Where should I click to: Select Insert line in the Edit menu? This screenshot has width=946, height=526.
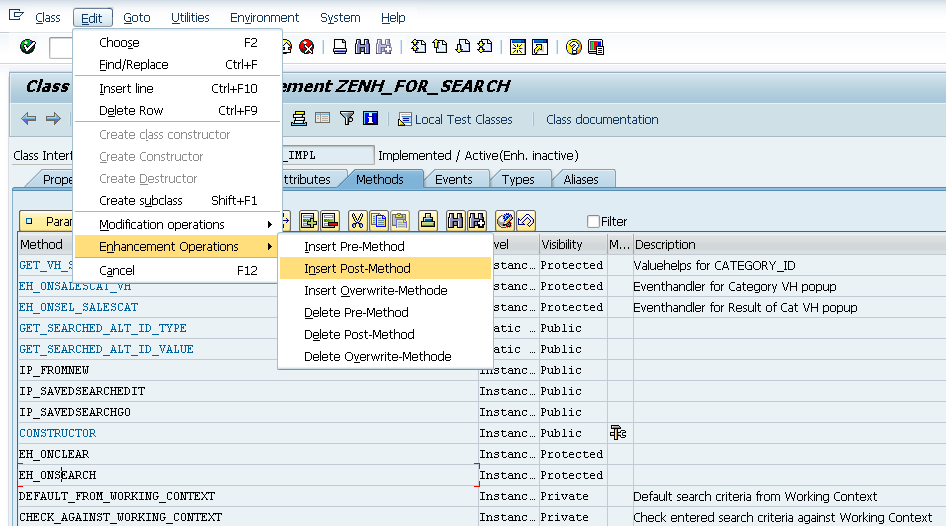point(177,89)
